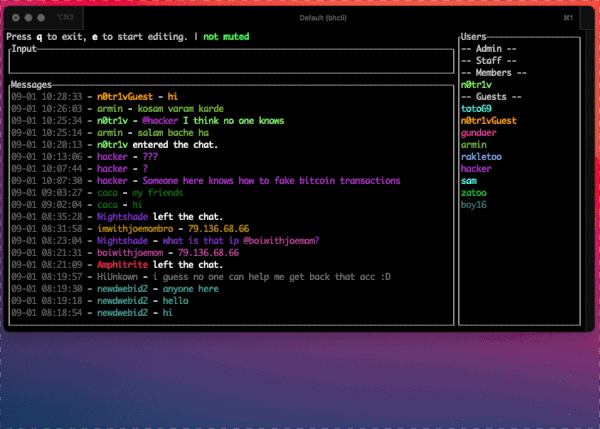Select raklettoo in the Users panel

pos(481,157)
